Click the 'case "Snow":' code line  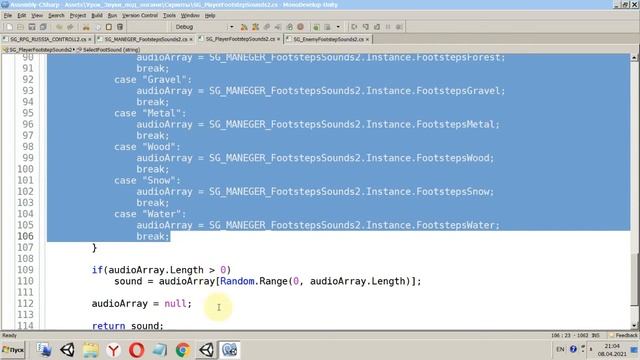point(147,180)
